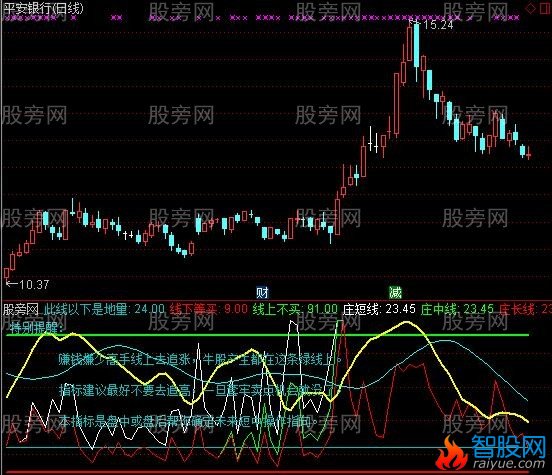Click the 线上不买: 91.00 indicator label
The image size is (552, 475).
(295, 309)
